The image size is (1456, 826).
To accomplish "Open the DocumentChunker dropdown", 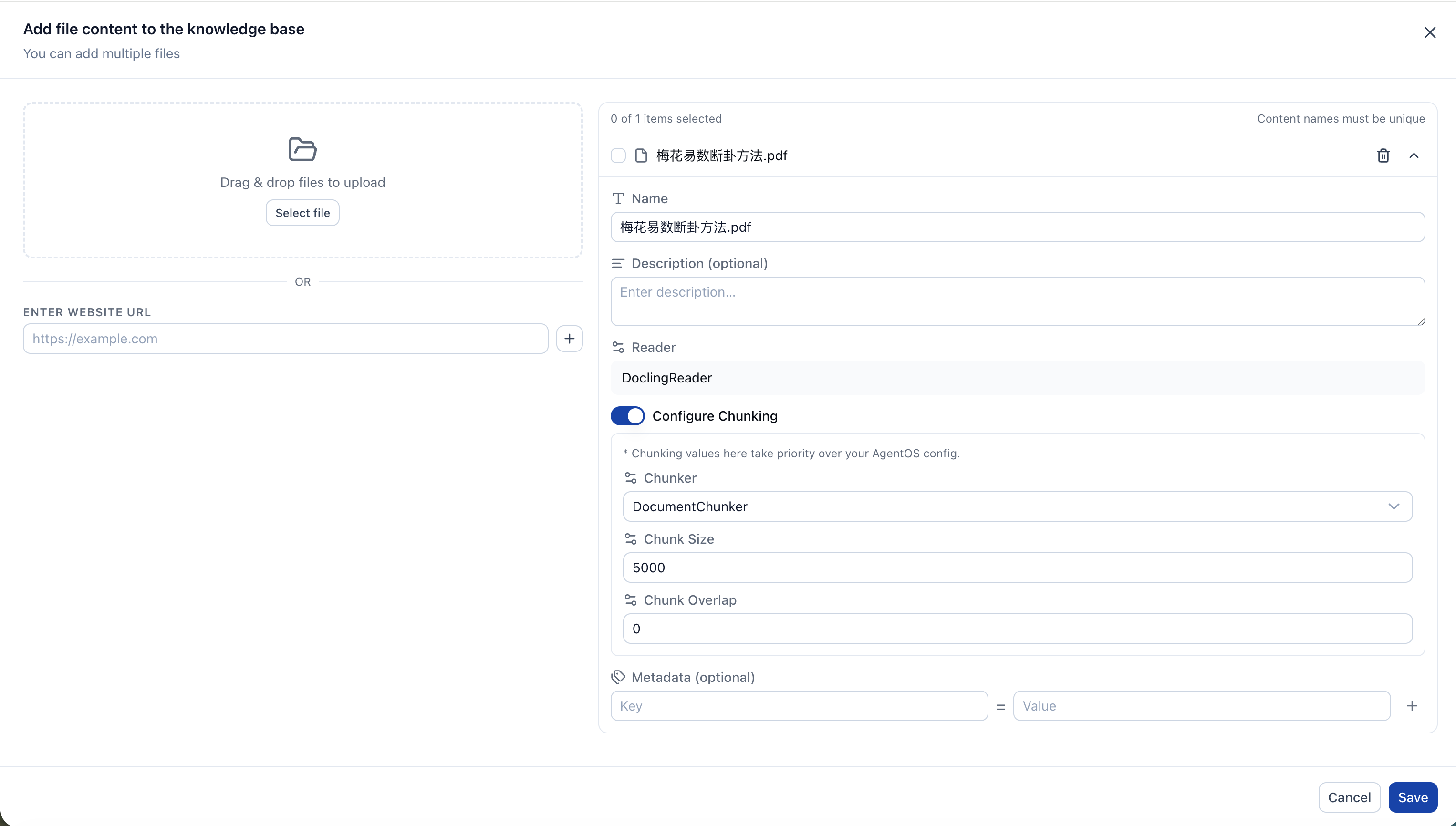I will click(x=1395, y=506).
